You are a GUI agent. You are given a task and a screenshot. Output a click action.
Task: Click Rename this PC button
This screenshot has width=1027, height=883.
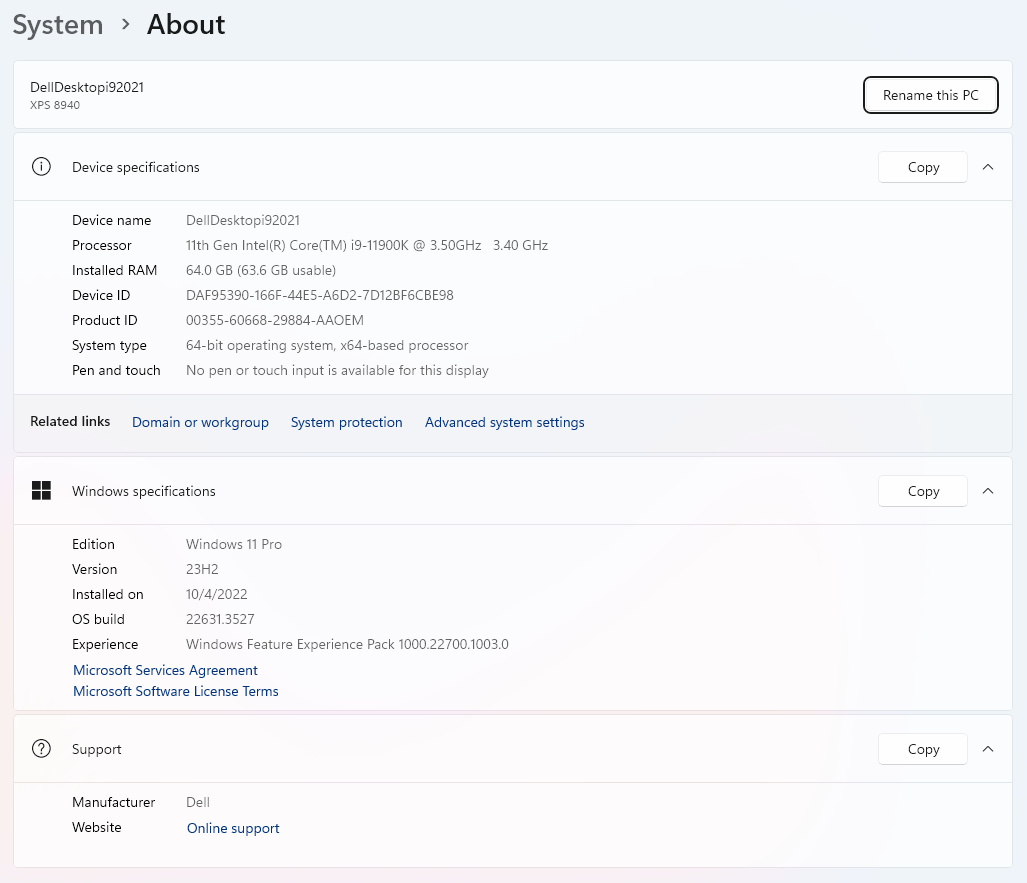point(930,95)
